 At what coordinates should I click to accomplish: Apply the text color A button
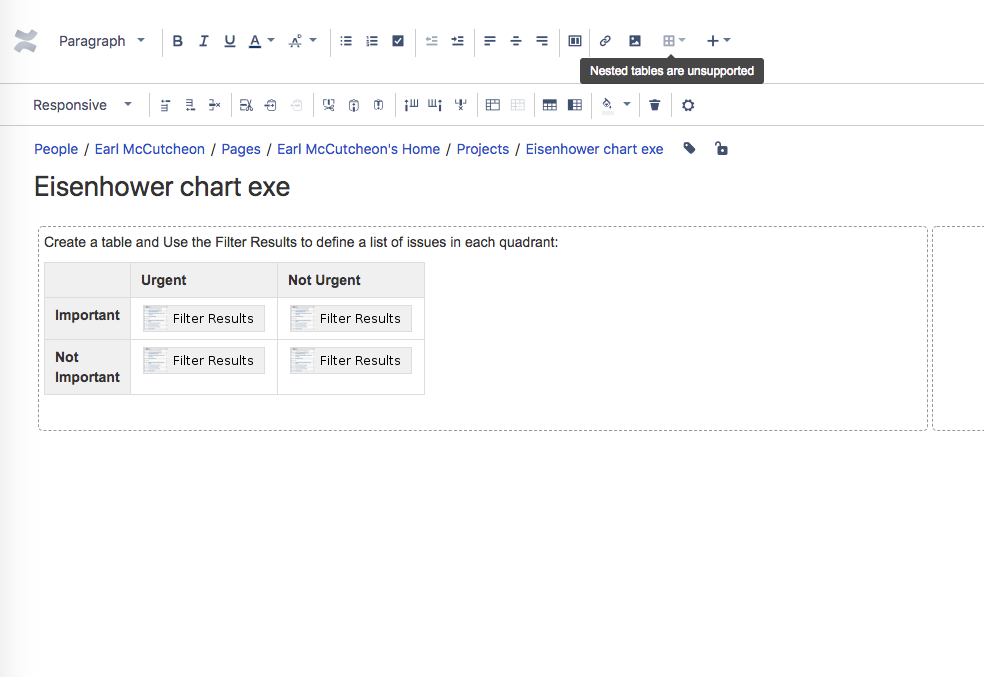[255, 41]
